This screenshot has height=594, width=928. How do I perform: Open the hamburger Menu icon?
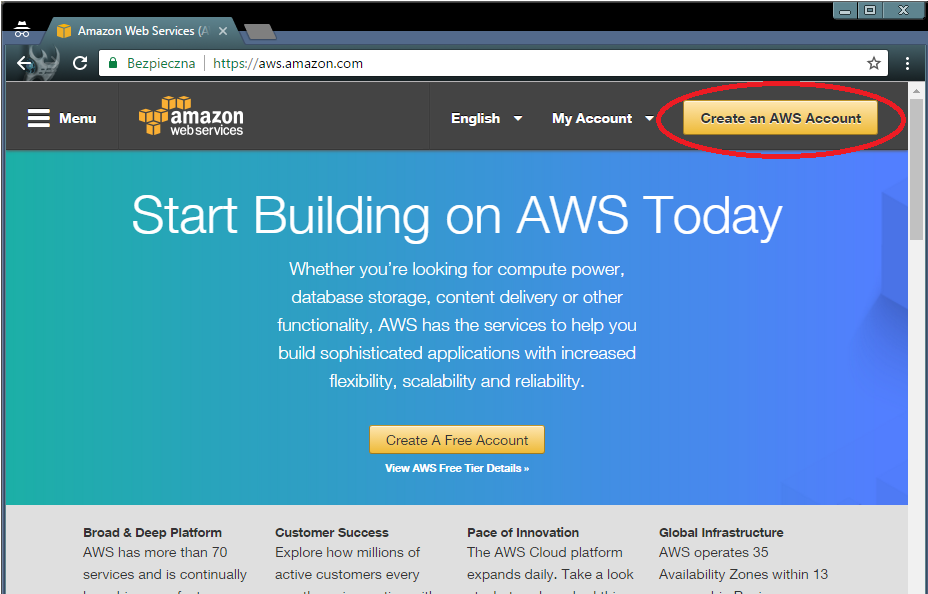pyautogui.click(x=39, y=118)
